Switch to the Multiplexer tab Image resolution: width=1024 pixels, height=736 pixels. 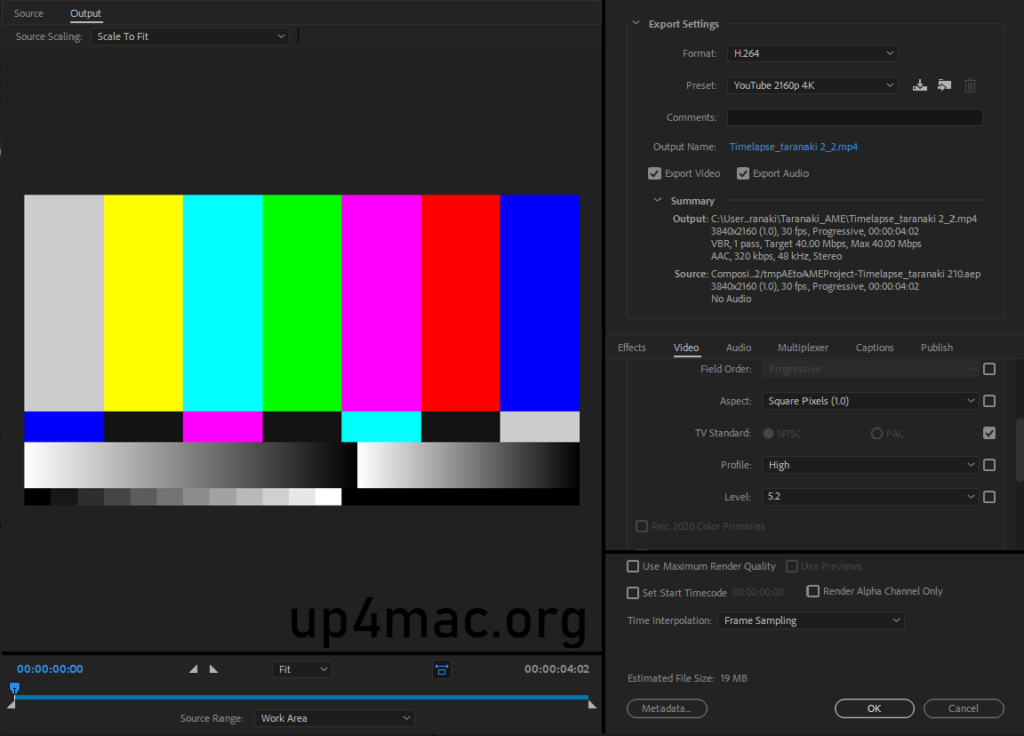803,347
